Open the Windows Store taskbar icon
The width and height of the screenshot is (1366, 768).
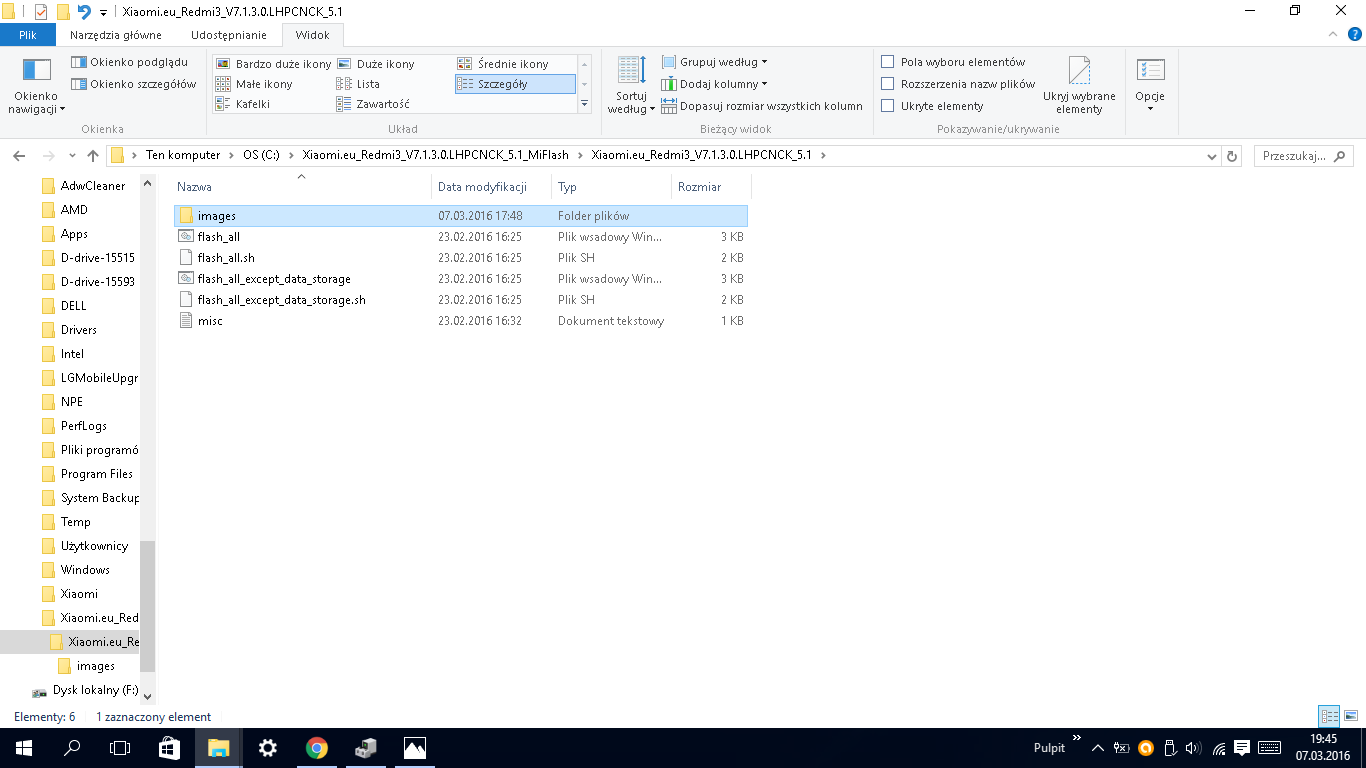(x=170, y=747)
